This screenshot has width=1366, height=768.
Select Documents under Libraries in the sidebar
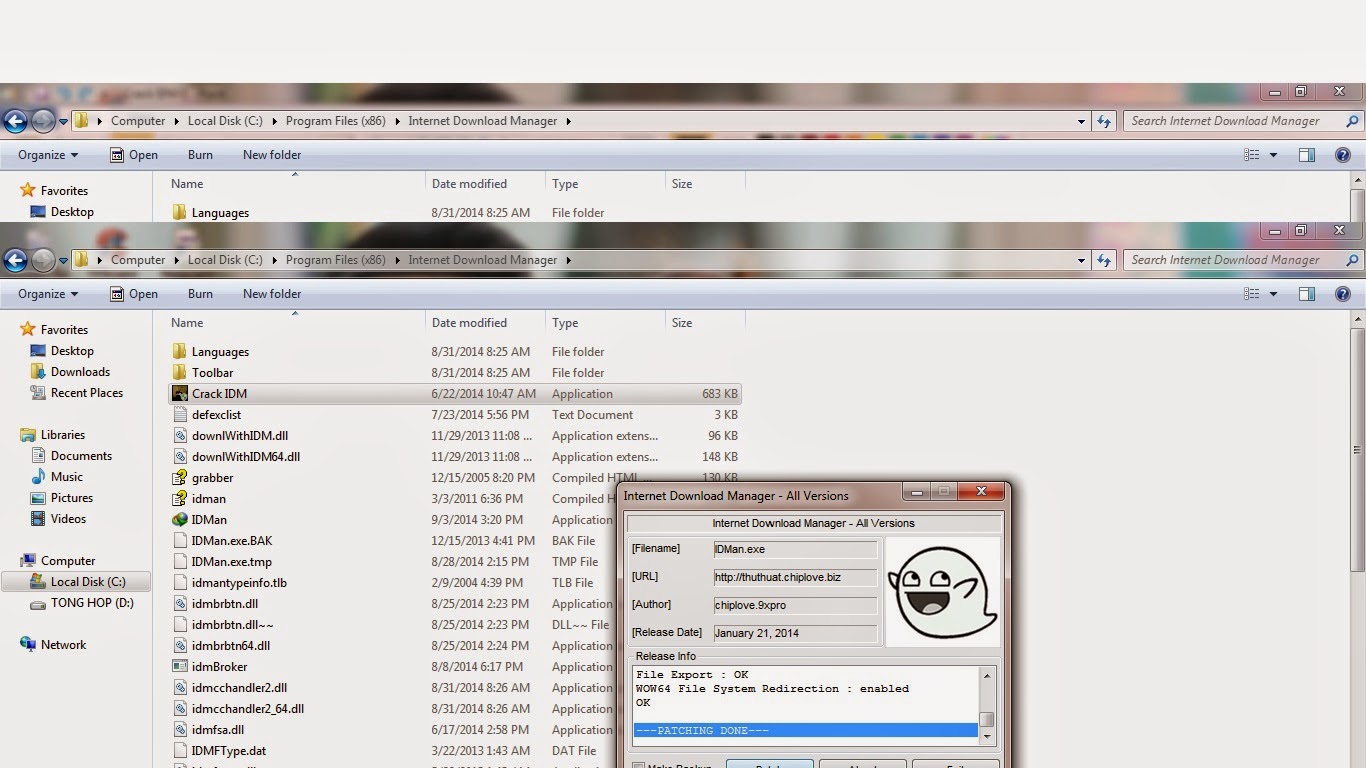tap(81, 456)
